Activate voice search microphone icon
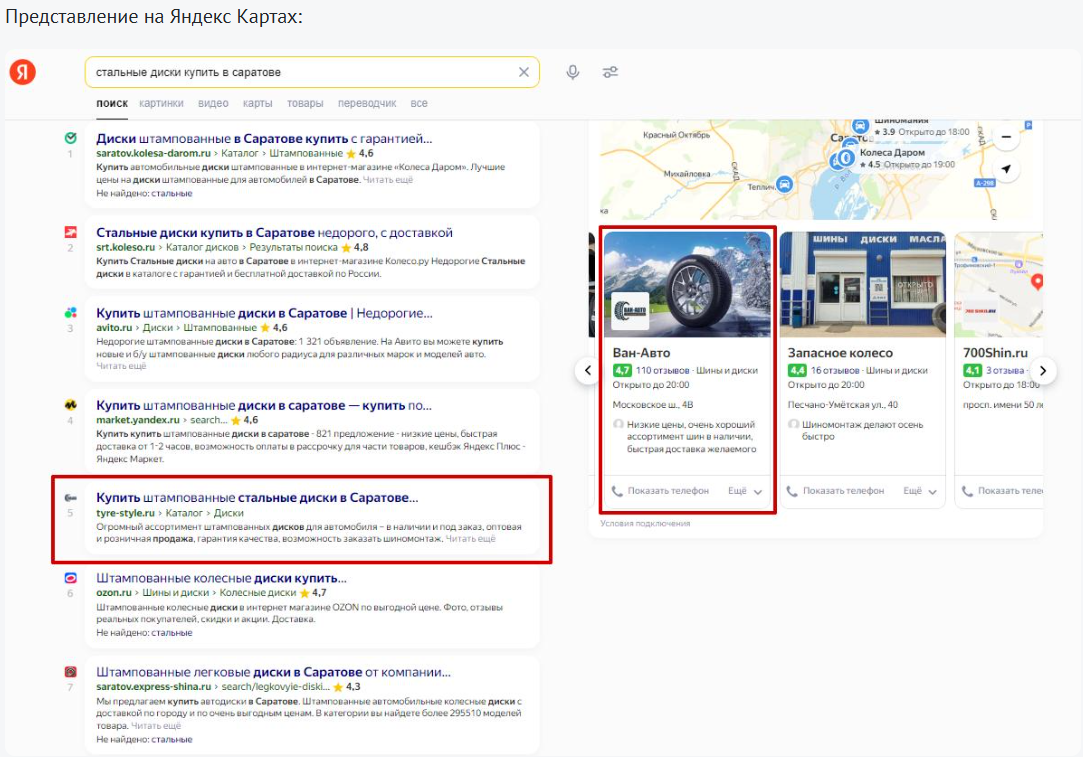The image size is (1083, 757). (x=573, y=72)
